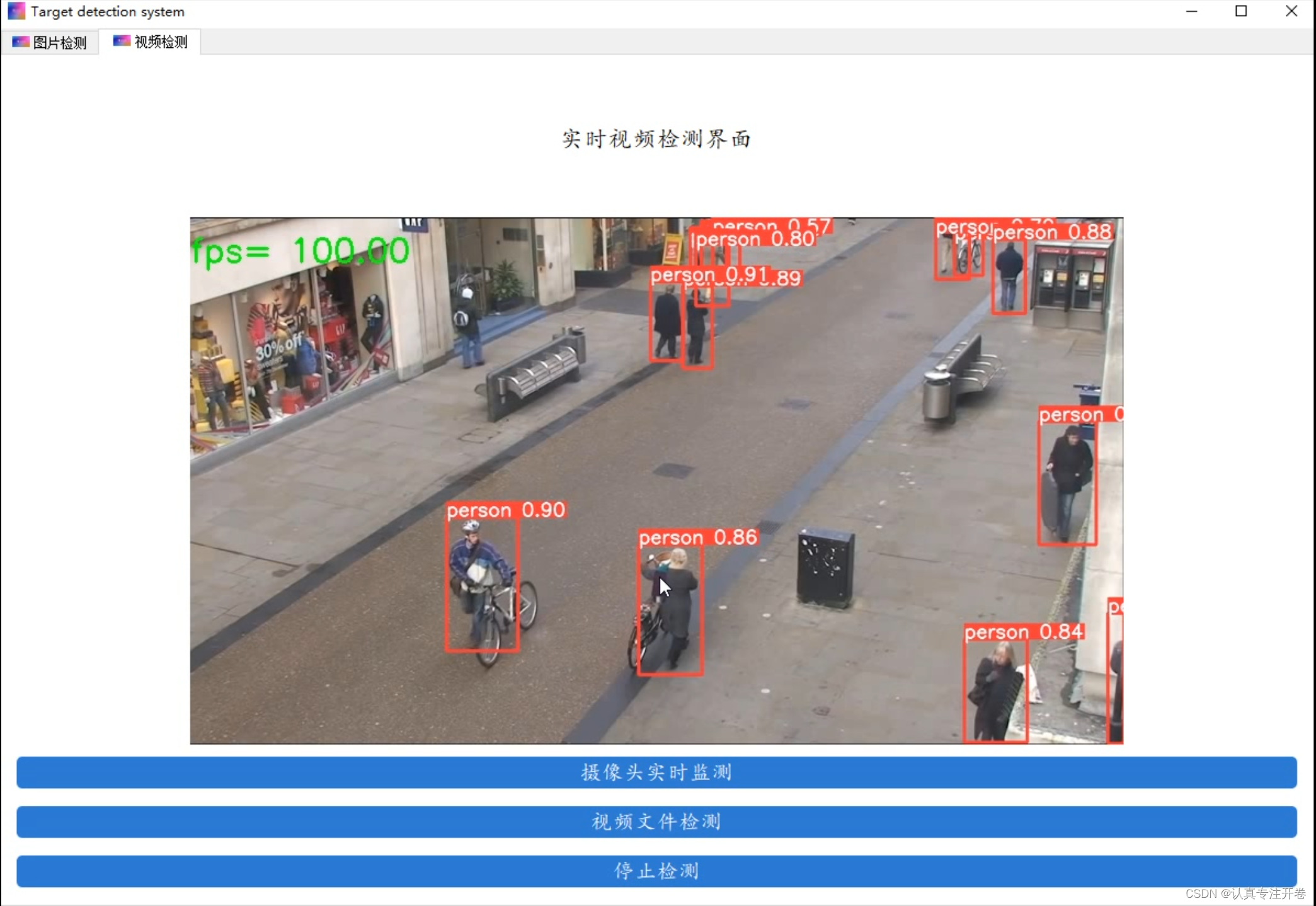This screenshot has width=1316, height=906.
Task: Click the person 0.86 detection label
Action: tap(697, 537)
